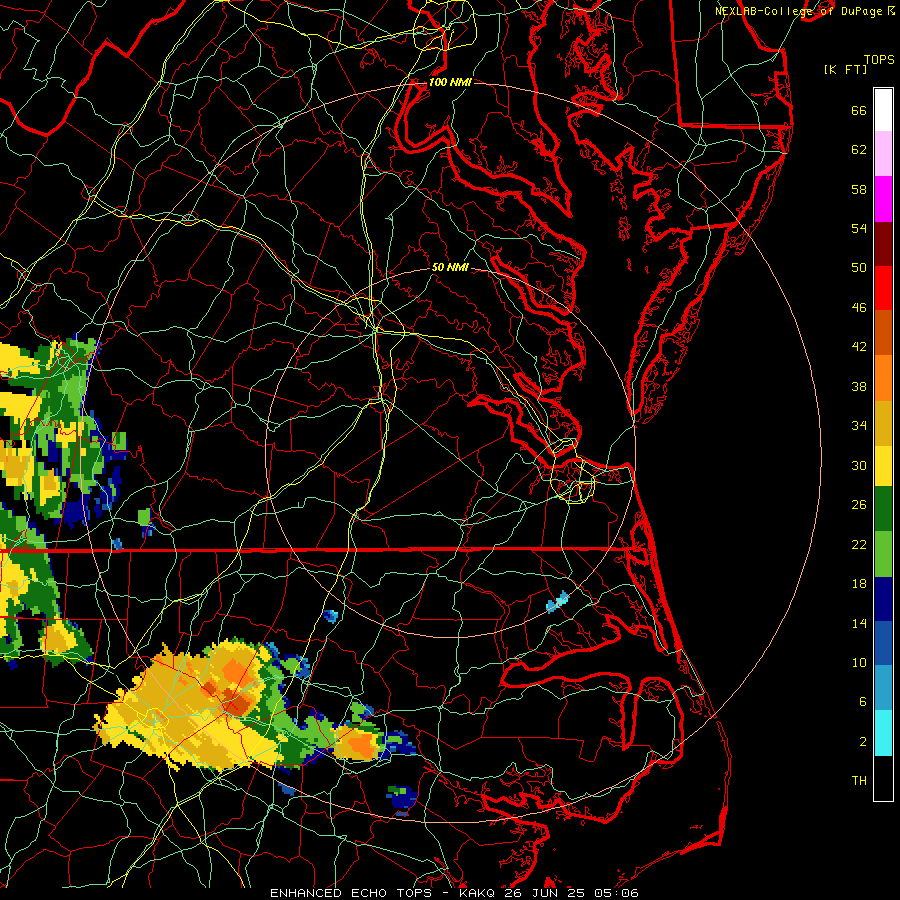
Task: Click the "62" legend value
Action: point(859,150)
